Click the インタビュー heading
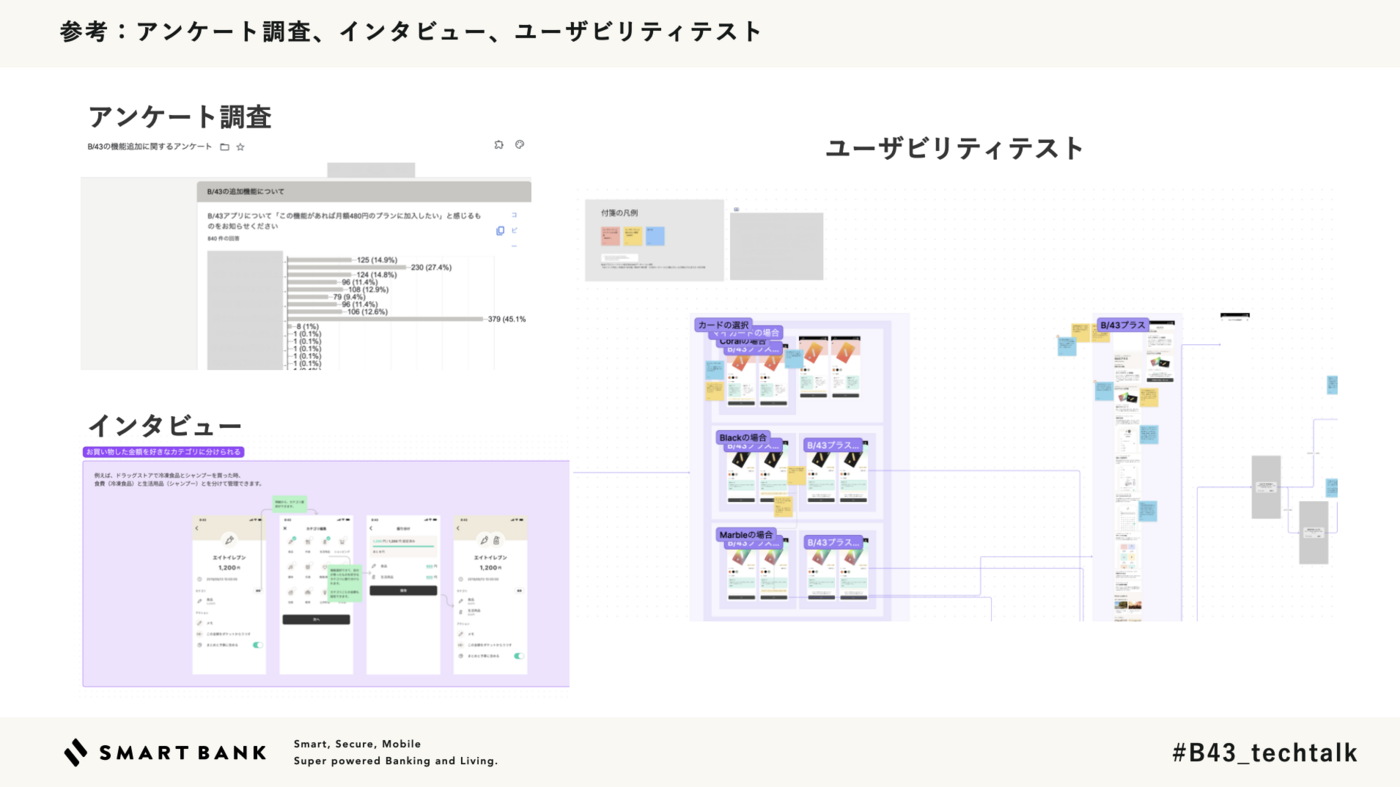Image resolution: width=1400 pixels, height=787 pixels. pos(165,426)
